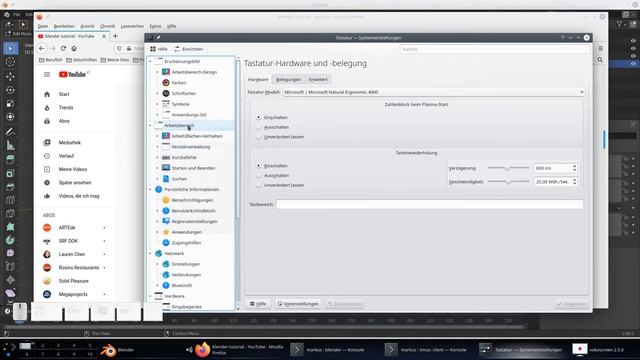
Task: Switch to the Erweitert tab
Action: [318, 80]
